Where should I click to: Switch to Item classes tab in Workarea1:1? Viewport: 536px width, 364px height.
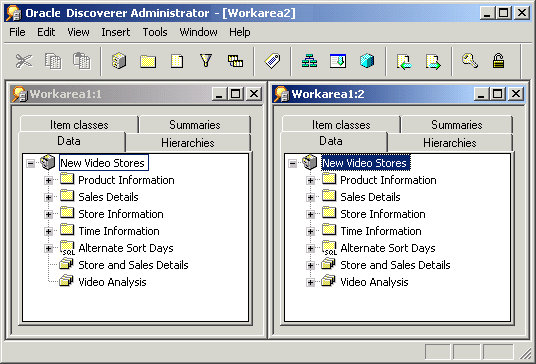pos(79,124)
